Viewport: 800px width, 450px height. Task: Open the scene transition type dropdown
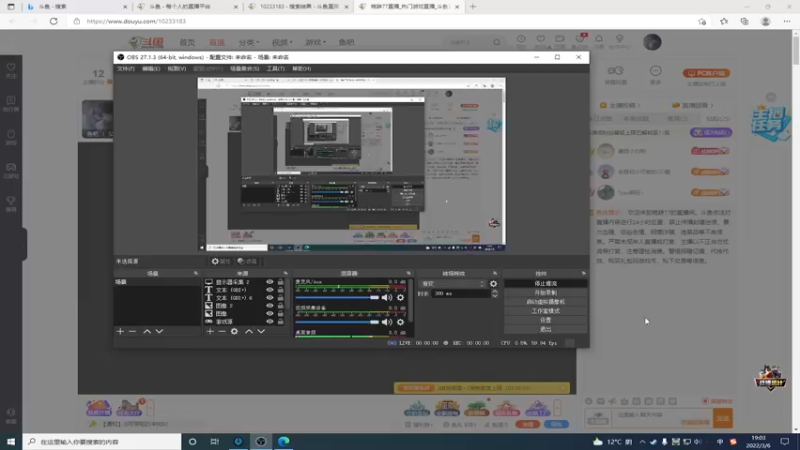click(x=452, y=284)
